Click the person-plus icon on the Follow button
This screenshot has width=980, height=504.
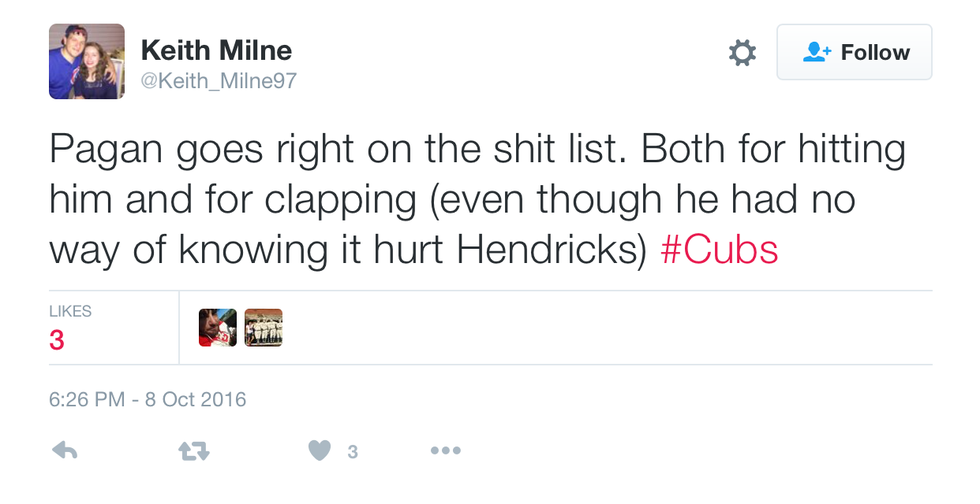[818, 53]
